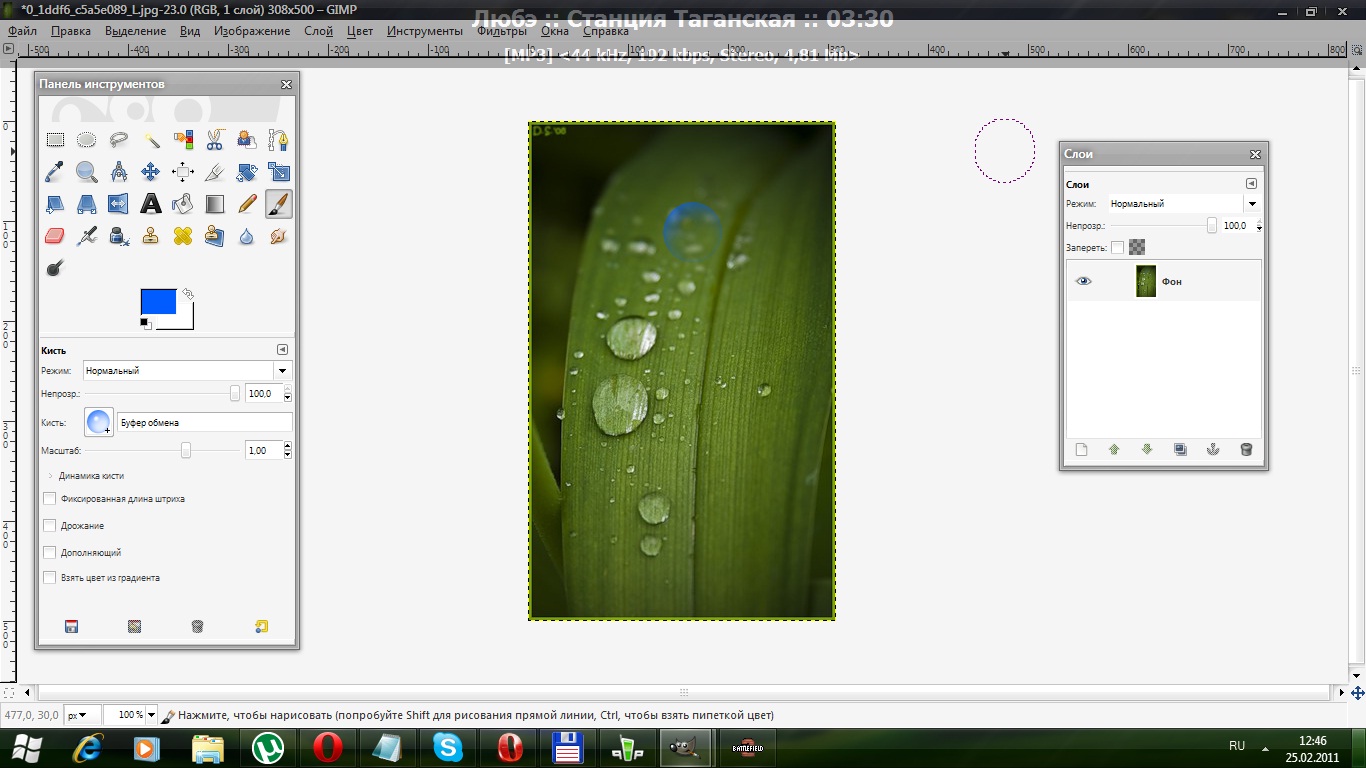
Task: Select the Measure compass tool
Action: [119, 172]
